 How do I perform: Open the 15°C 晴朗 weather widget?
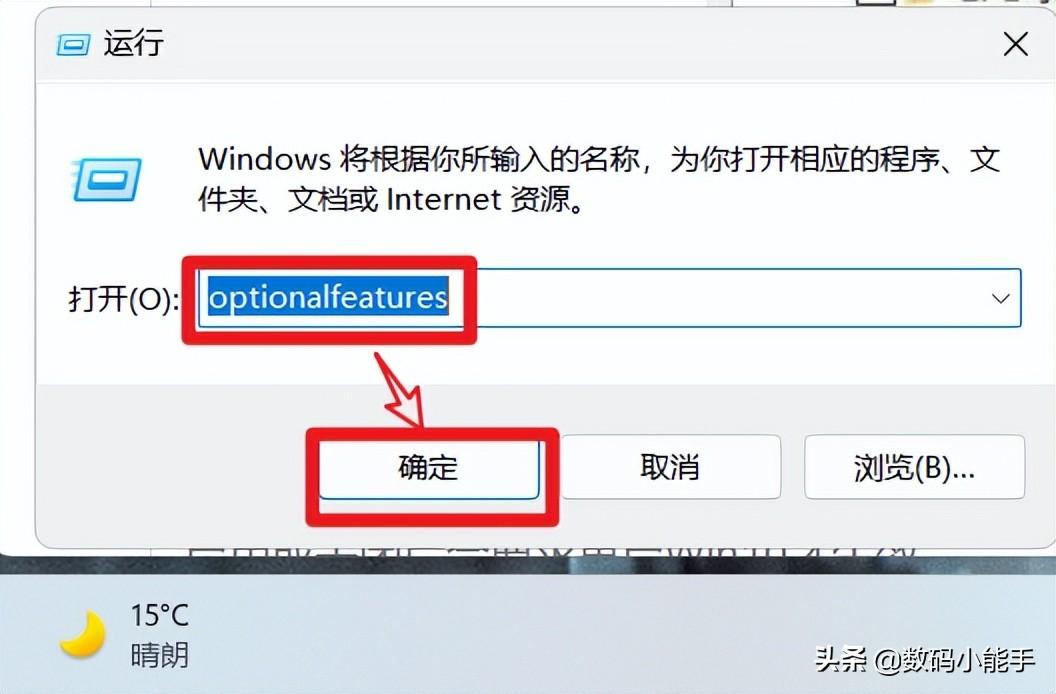pos(125,635)
